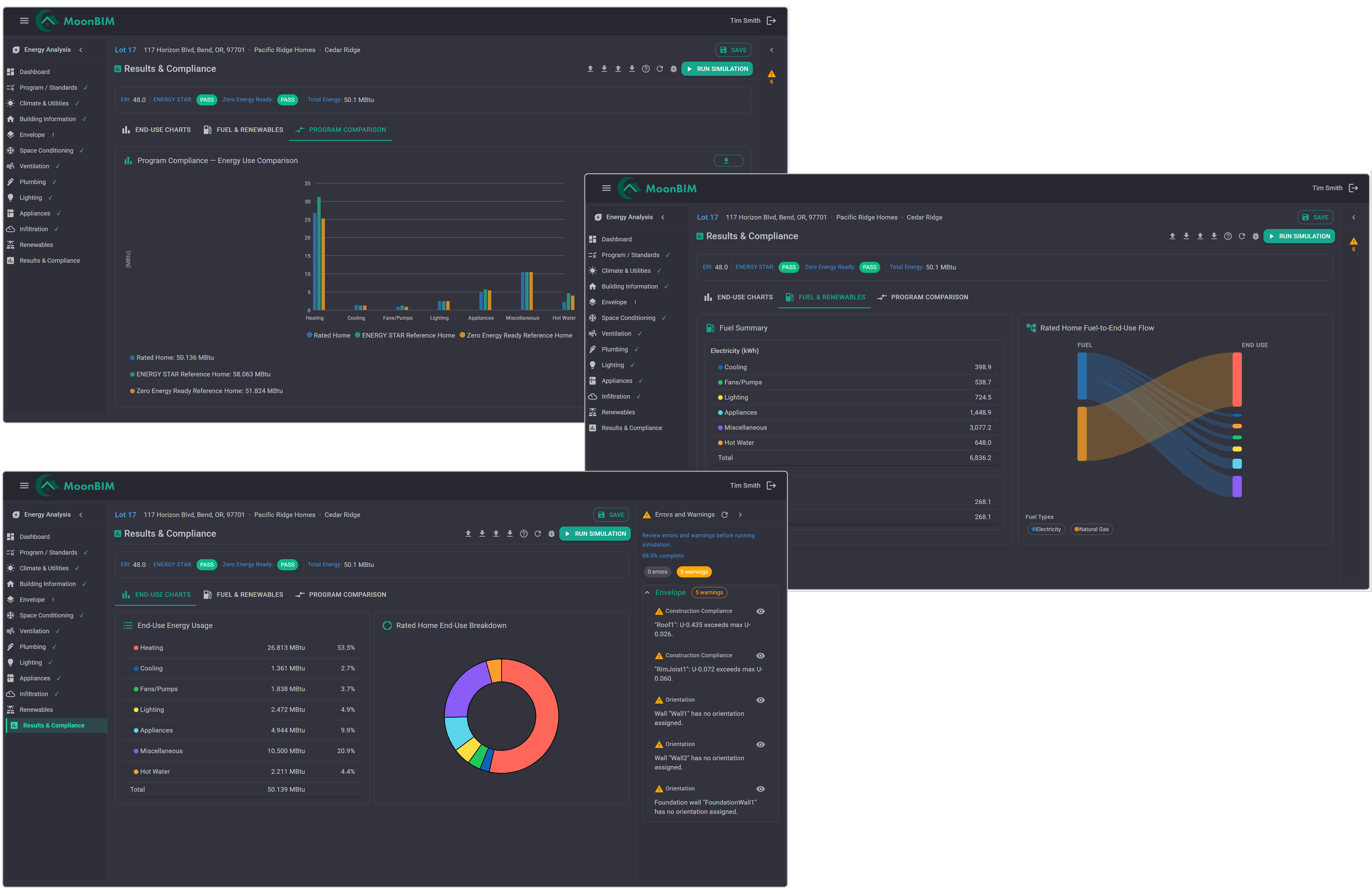Click the logout icon in the Program Comparison window
Screen dimensions: 1372x894
pyautogui.click(x=771, y=21)
